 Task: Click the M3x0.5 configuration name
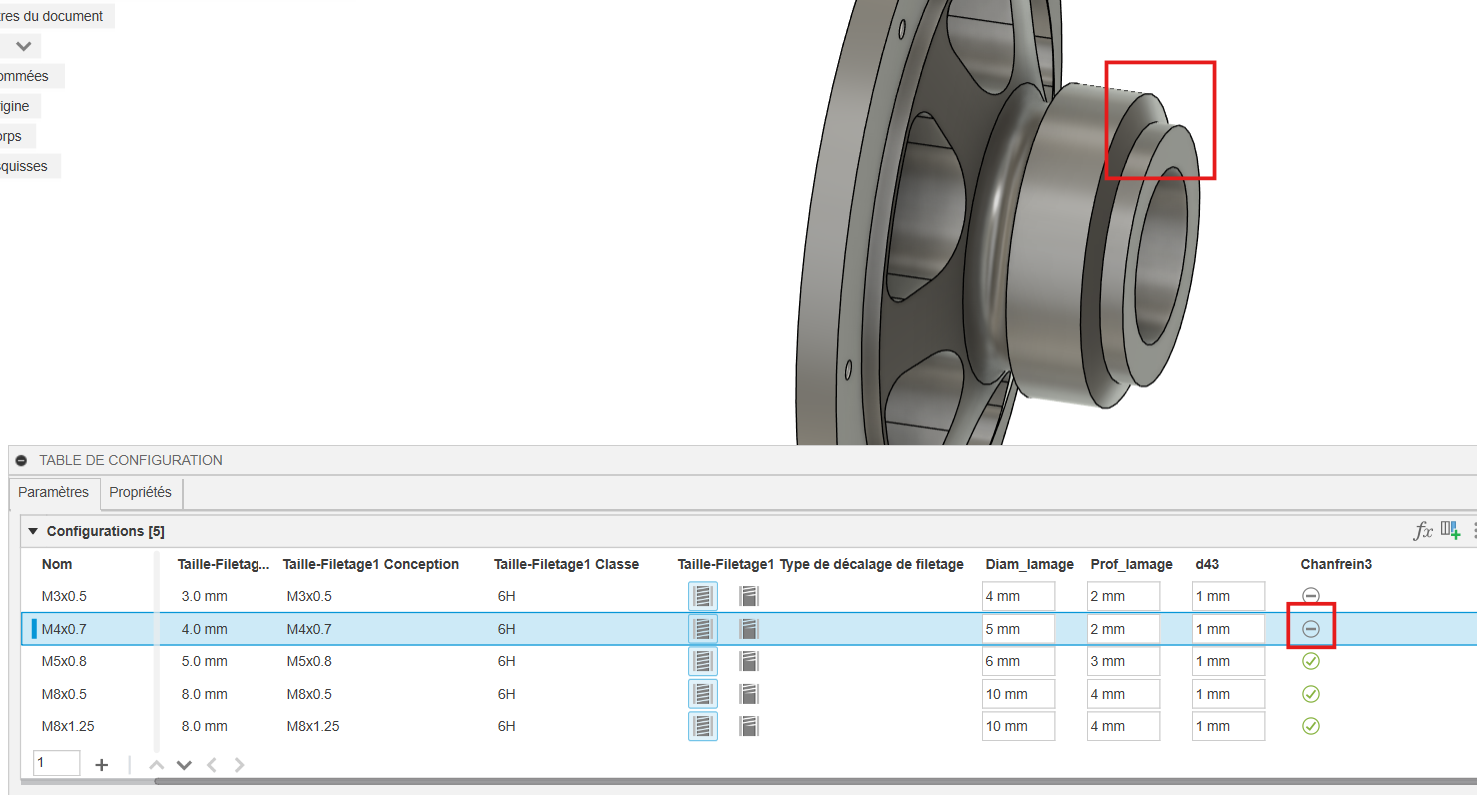pyautogui.click(x=64, y=596)
